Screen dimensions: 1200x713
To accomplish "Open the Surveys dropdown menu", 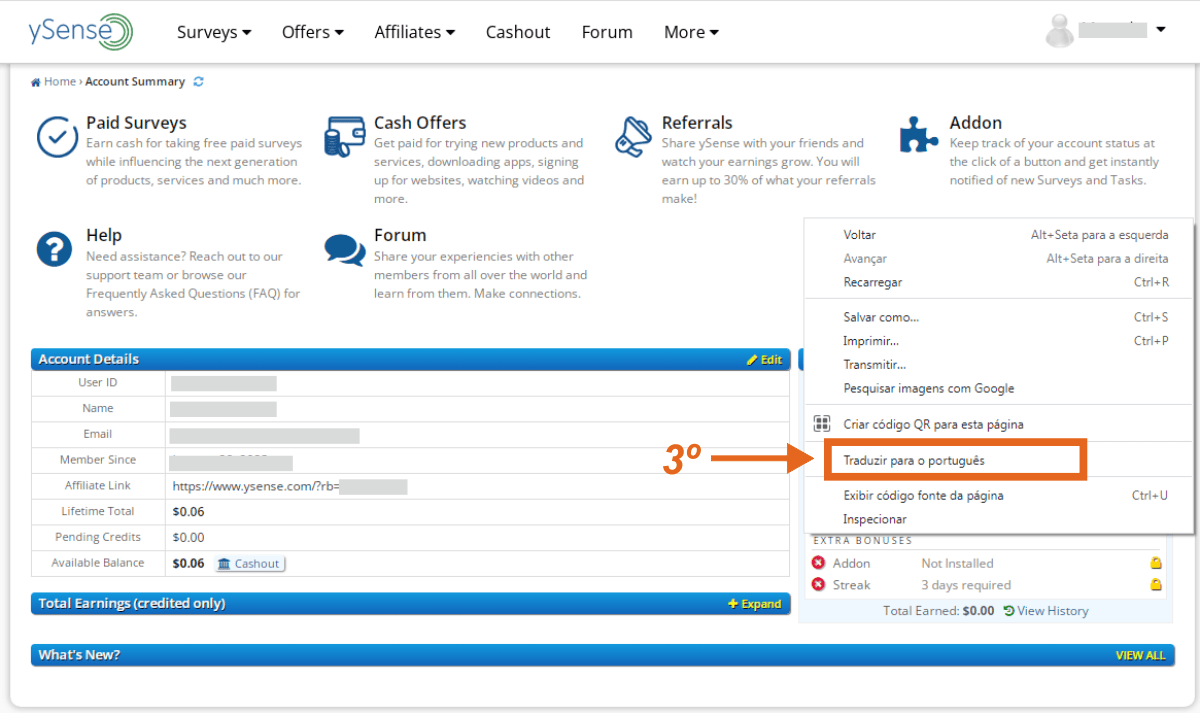I will 214,32.
